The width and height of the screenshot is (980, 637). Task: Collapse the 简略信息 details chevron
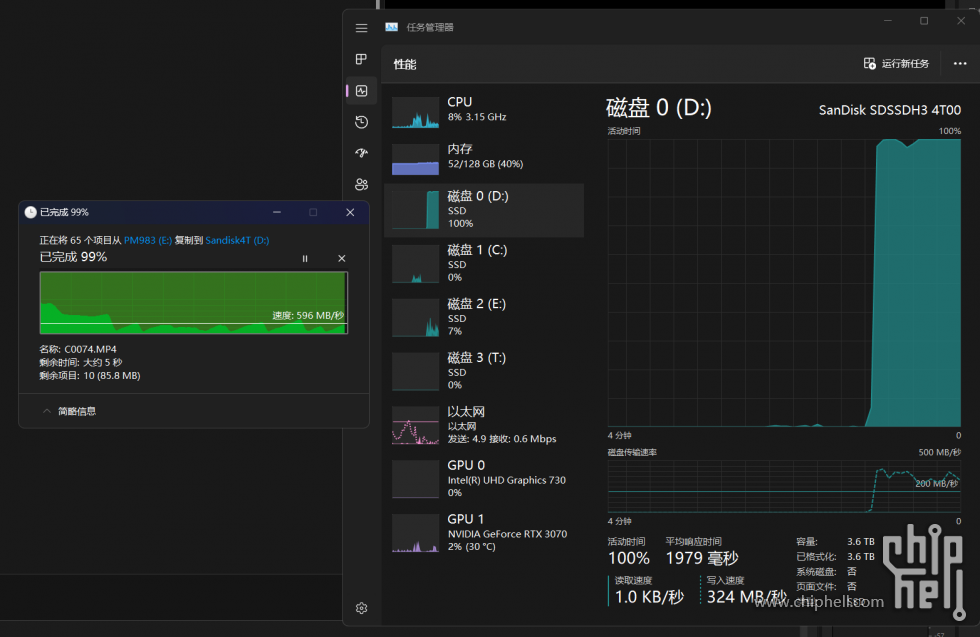click(x=47, y=411)
